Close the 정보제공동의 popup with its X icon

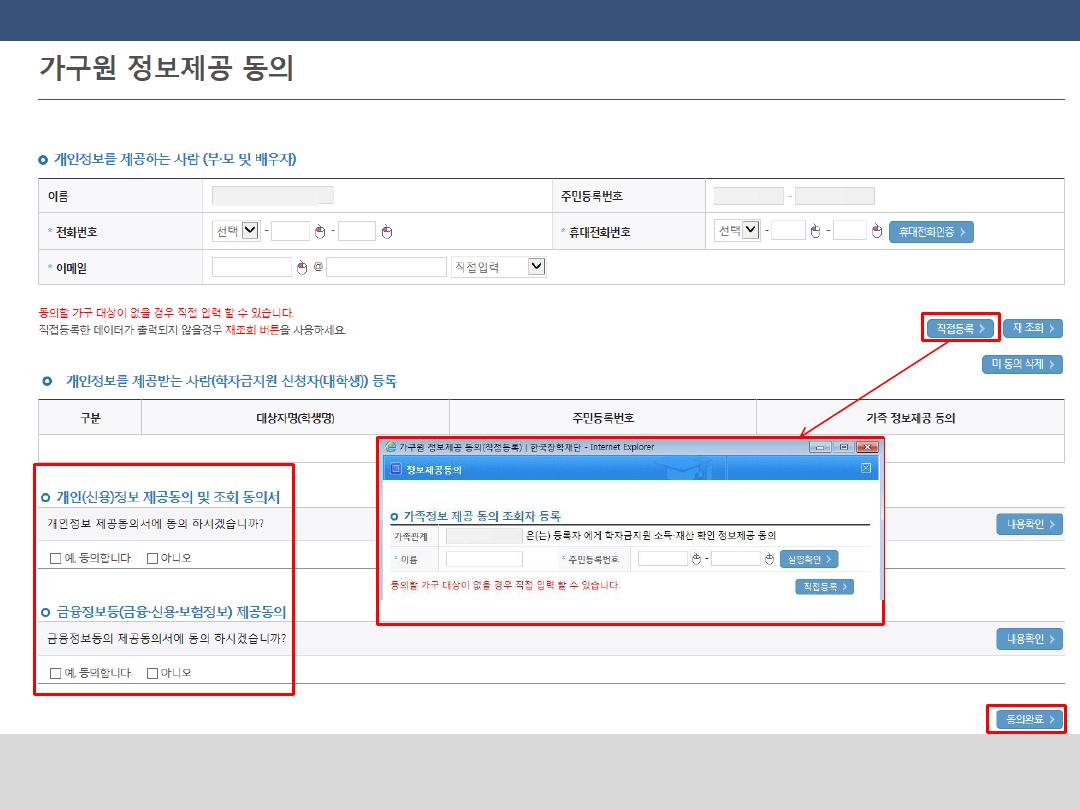(866, 468)
